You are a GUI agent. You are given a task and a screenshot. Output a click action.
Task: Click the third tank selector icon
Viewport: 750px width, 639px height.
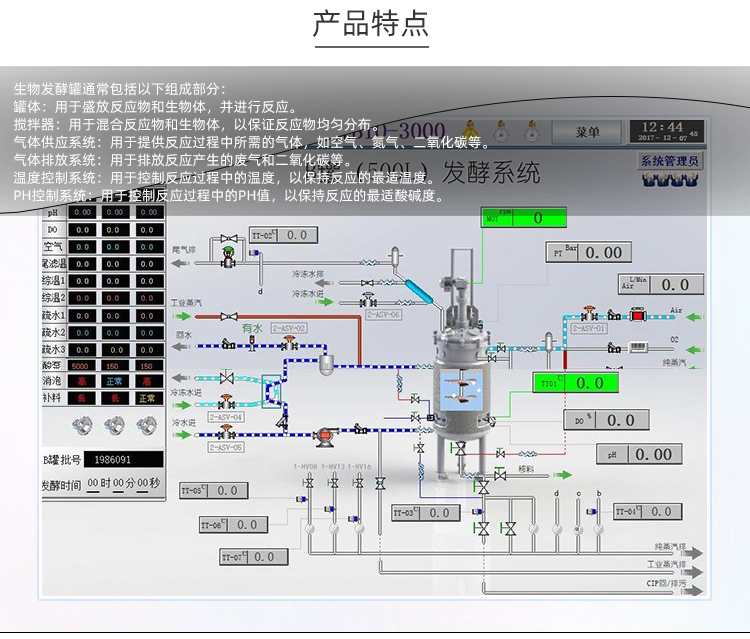pyautogui.click(x=147, y=425)
